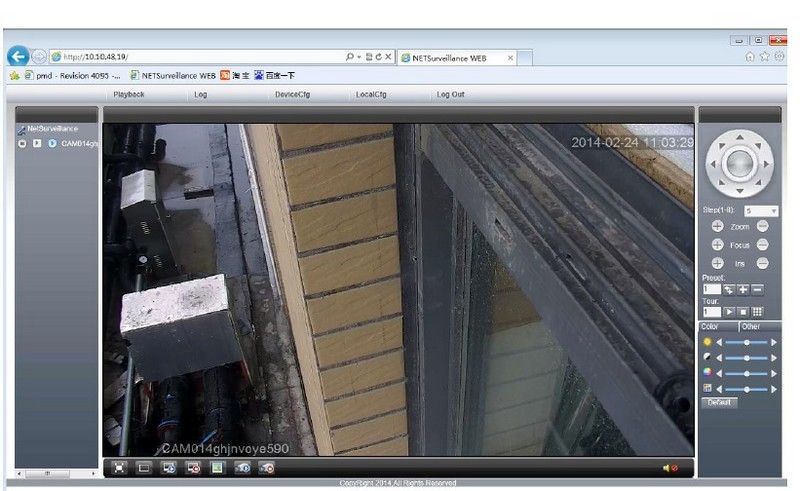800x491 pixels.
Task: Open the DeviceCfg menu
Action: (x=292, y=94)
